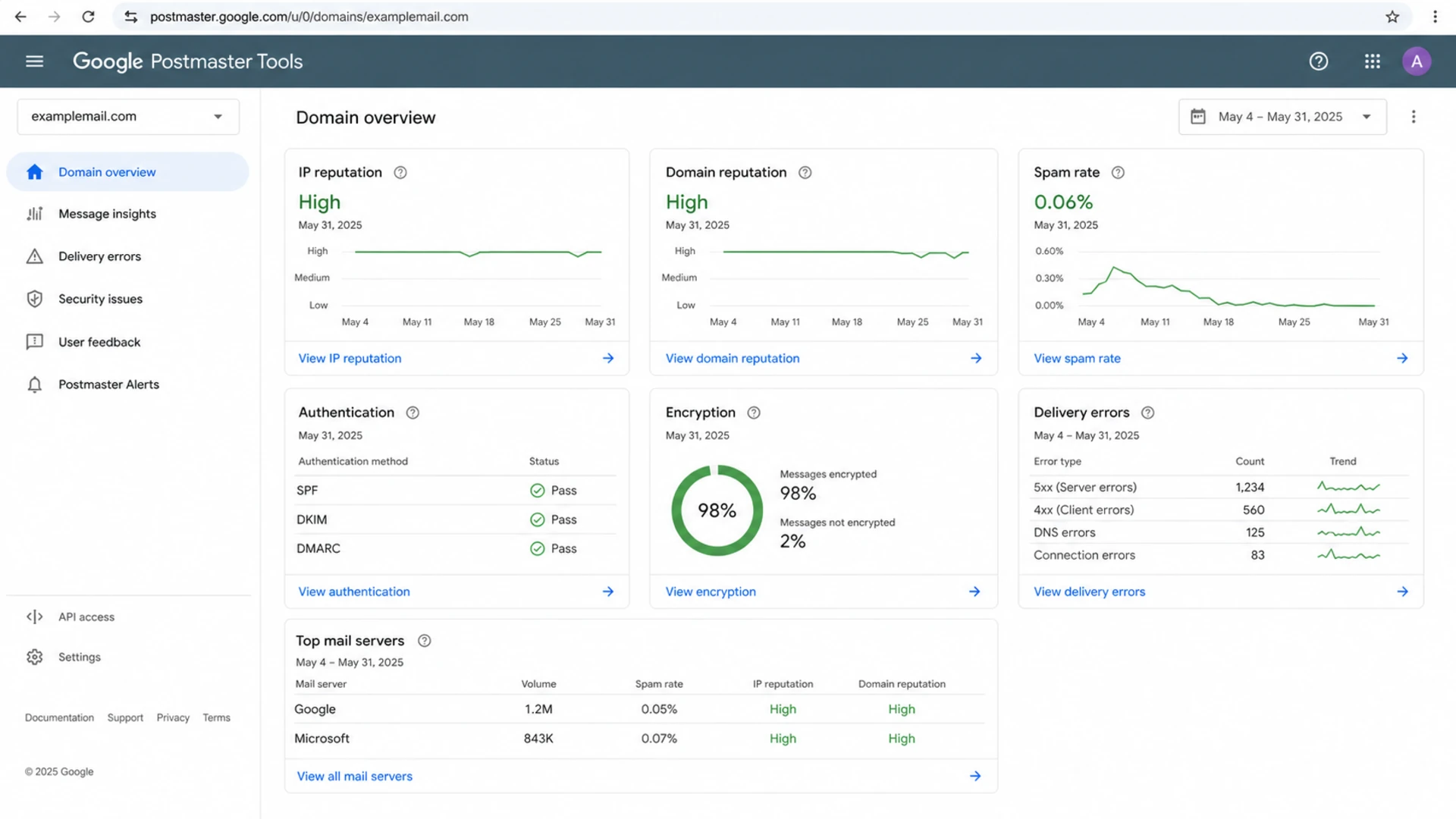Click arrow next to View all mail servers
Screen dimensions: 1456x819
pyautogui.click(x=975, y=776)
